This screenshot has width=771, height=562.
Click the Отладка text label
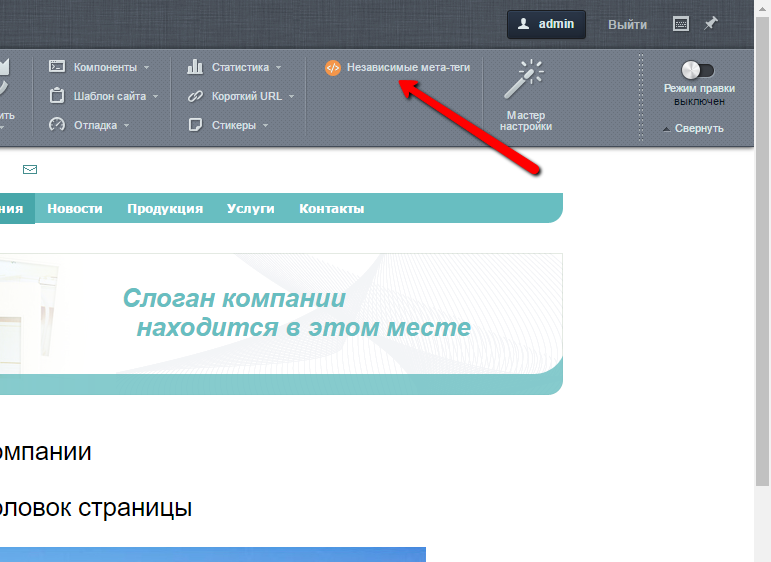(95, 125)
